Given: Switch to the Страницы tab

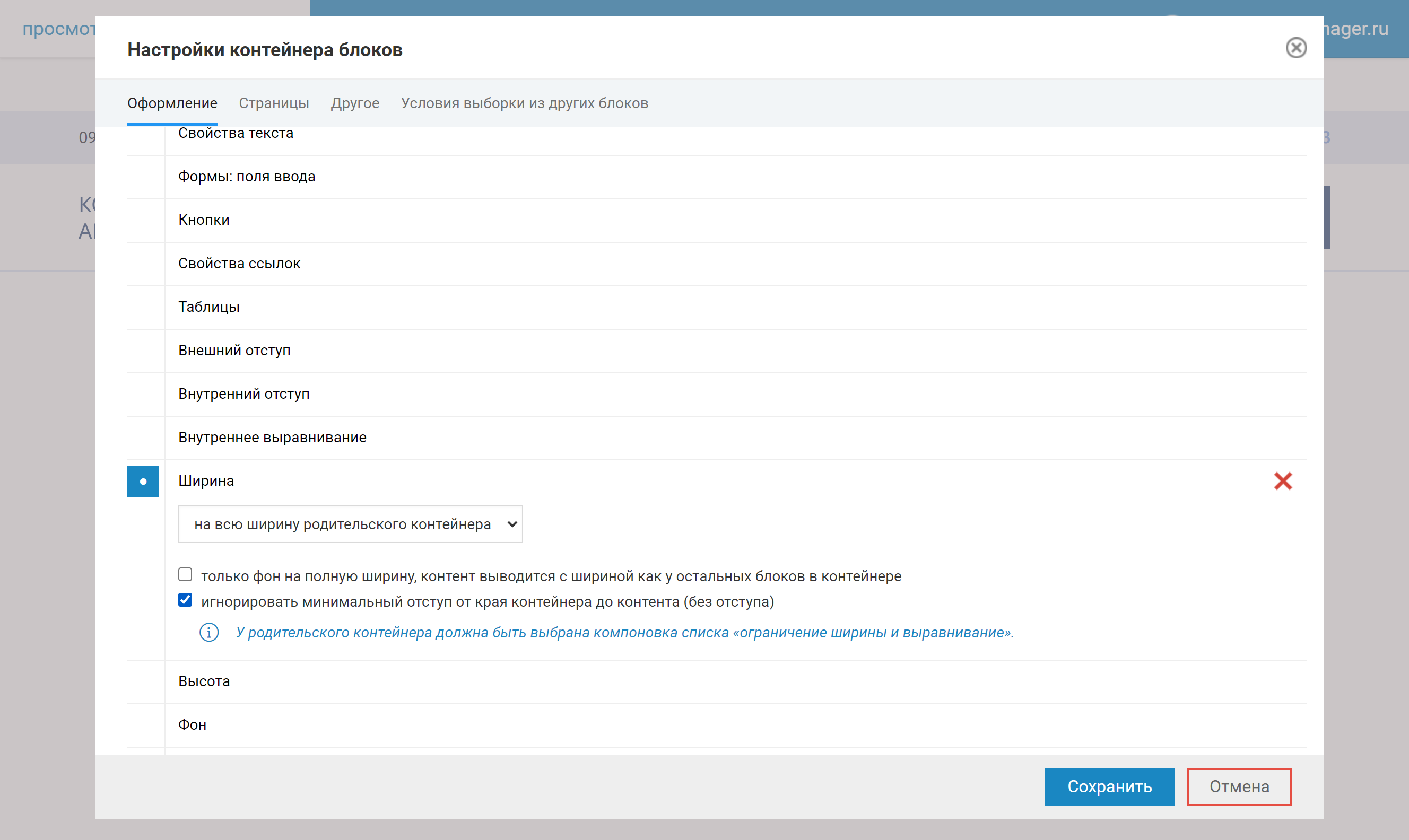Looking at the screenshot, I should coord(274,103).
